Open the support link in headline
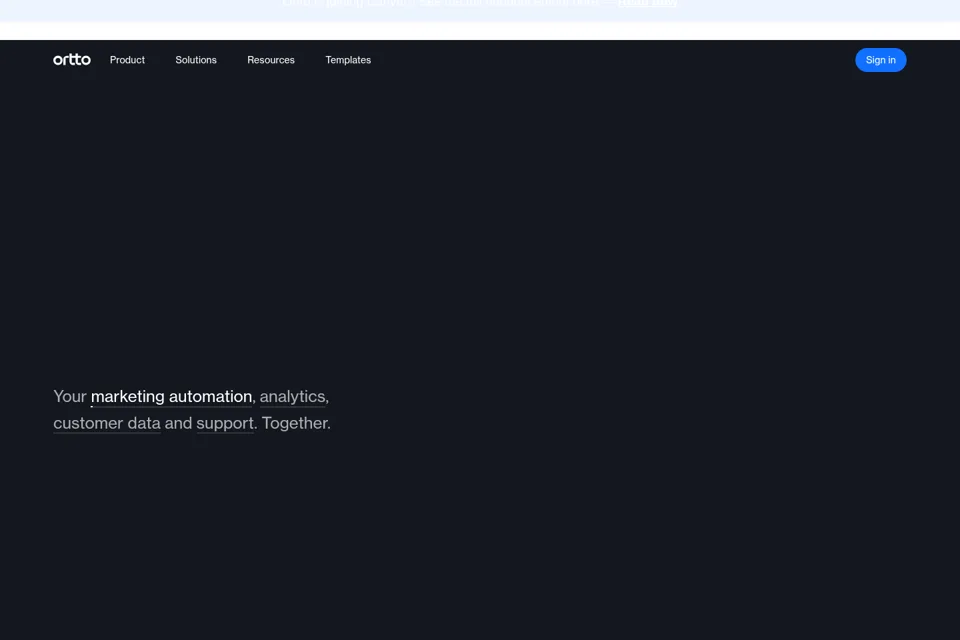Viewport: 960px width, 640px height. coord(225,423)
